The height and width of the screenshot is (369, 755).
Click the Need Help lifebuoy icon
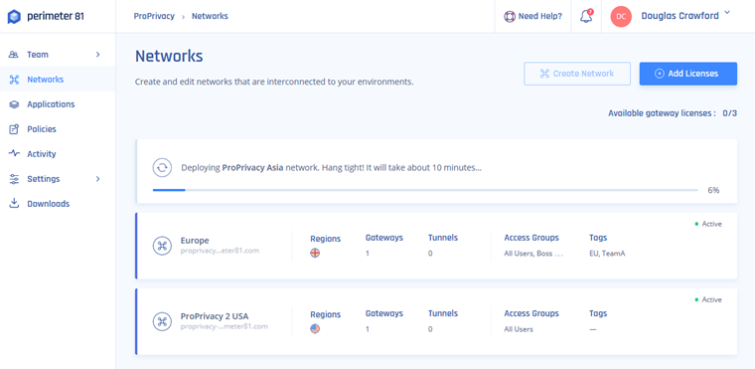pyautogui.click(x=509, y=16)
